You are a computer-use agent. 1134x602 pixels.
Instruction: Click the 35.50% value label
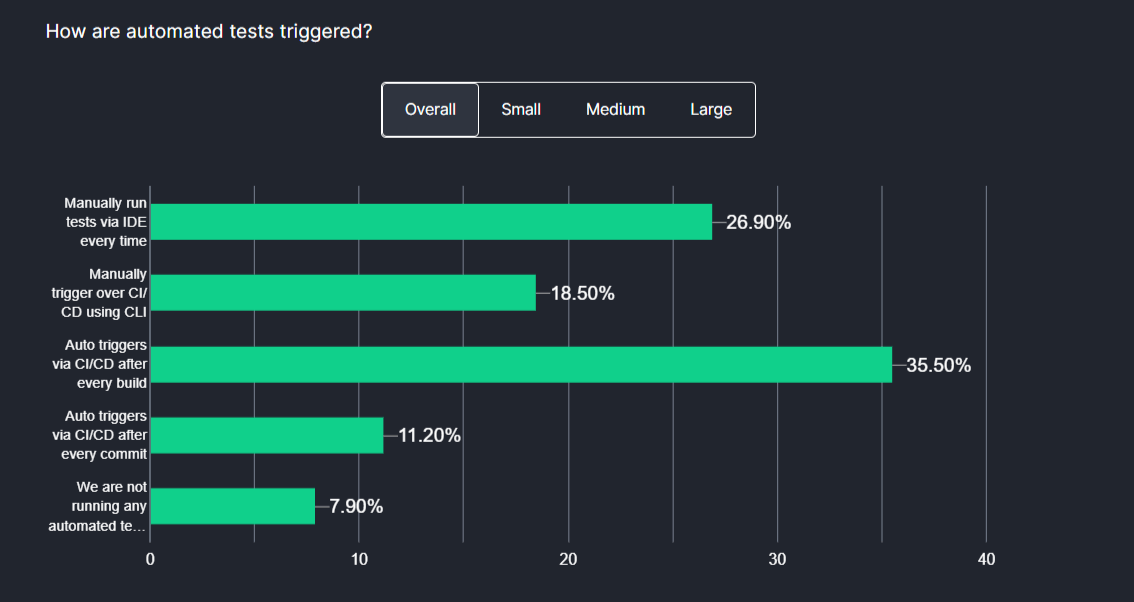click(x=938, y=366)
